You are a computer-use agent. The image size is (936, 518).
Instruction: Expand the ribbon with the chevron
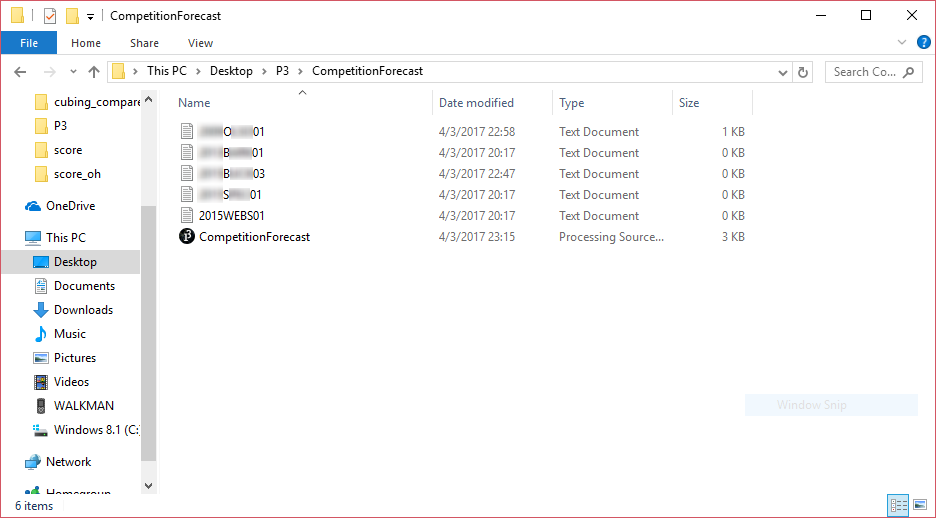pos(902,42)
